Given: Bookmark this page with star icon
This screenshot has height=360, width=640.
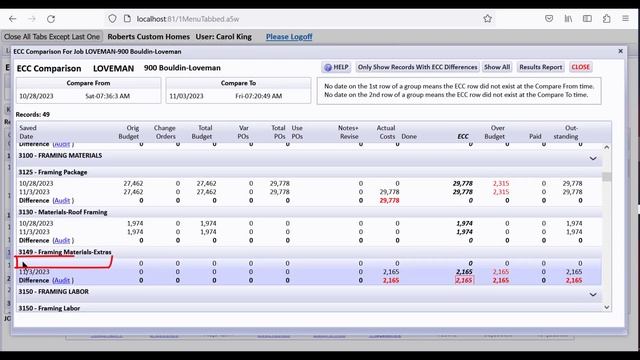Looking at the screenshot, I should coord(487,19).
